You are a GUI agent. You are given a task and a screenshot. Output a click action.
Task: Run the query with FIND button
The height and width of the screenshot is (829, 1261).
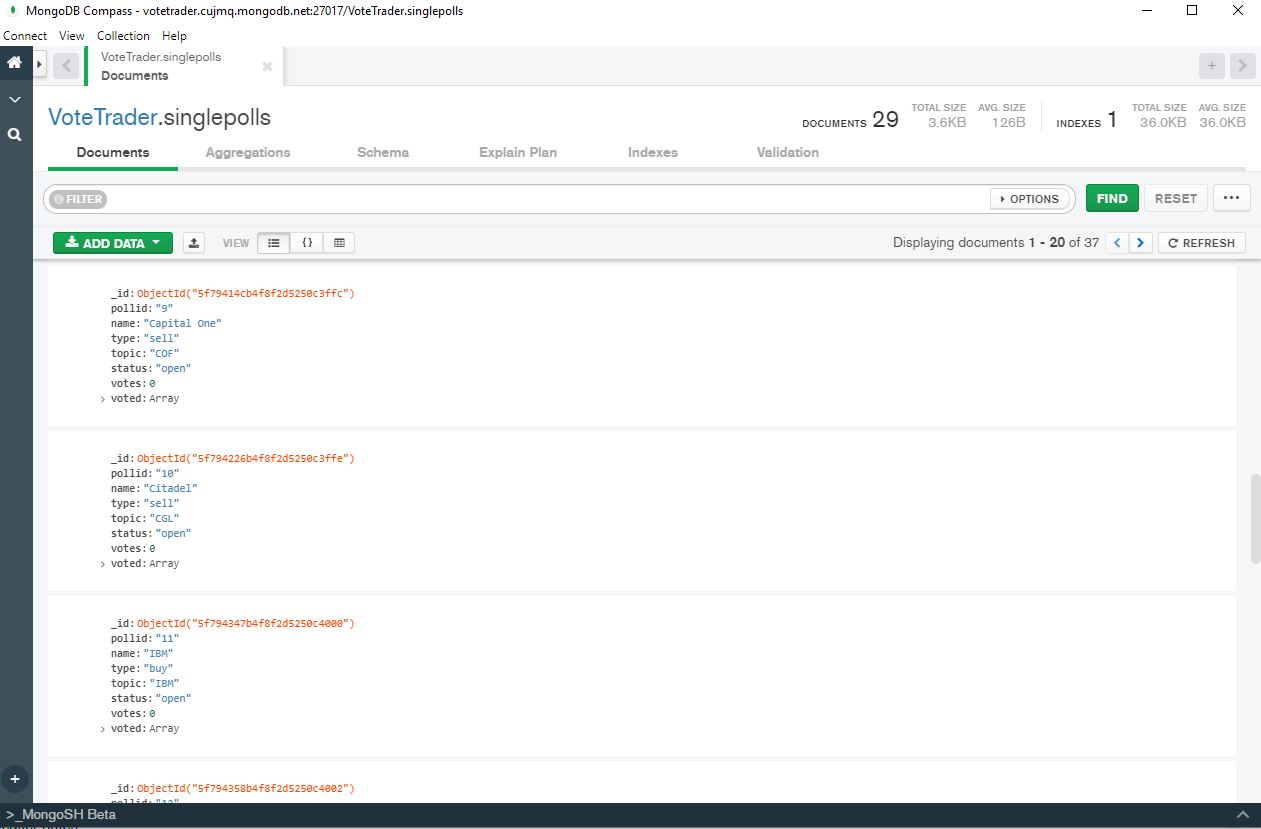coord(1112,199)
